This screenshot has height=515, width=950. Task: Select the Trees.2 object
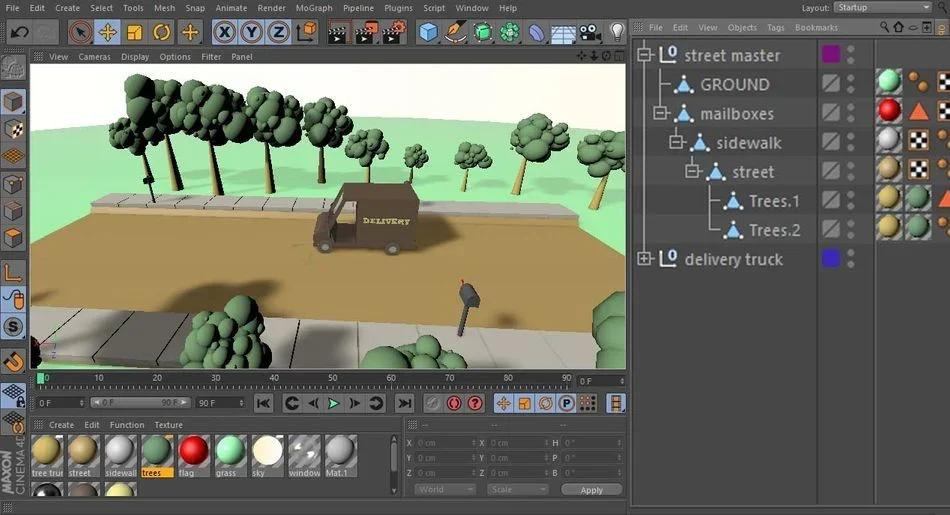click(x=774, y=230)
